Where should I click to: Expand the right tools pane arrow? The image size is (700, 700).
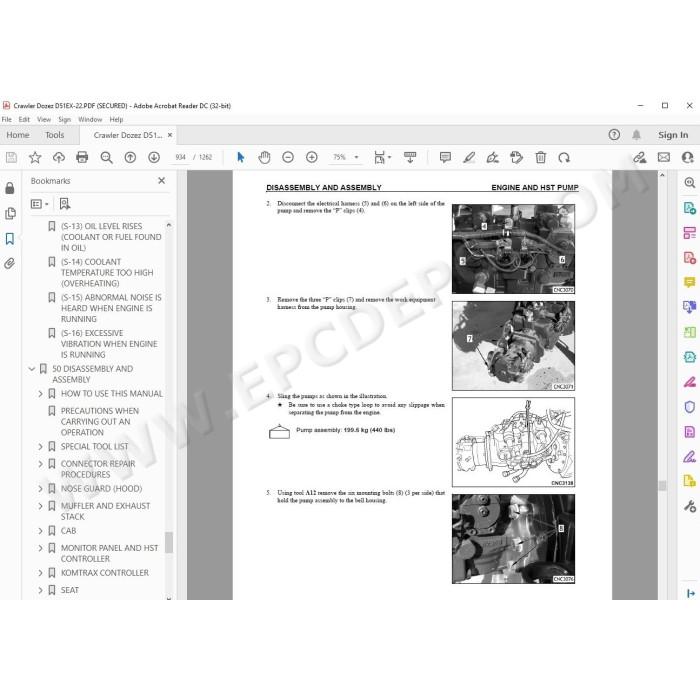tap(690, 593)
